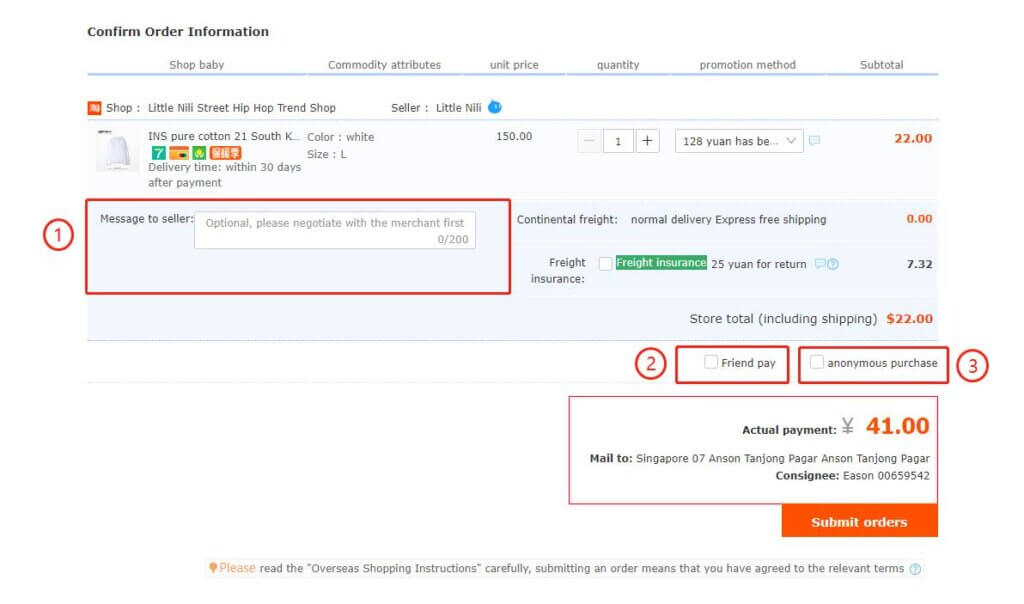Decrease quantity with the minus button
Image resolution: width=1024 pixels, height=604 pixels.
[589, 141]
